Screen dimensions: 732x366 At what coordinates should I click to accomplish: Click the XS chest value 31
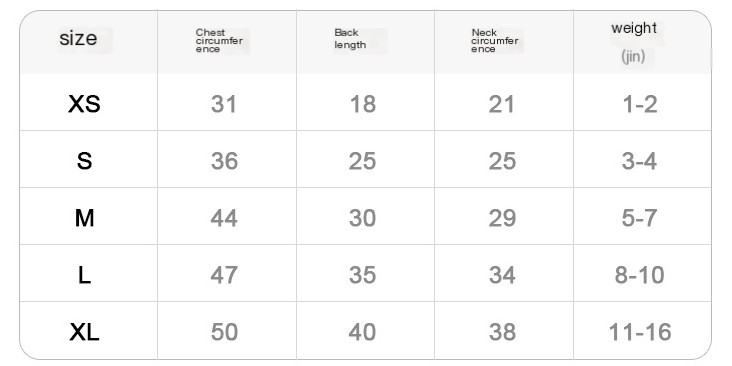(x=224, y=104)
